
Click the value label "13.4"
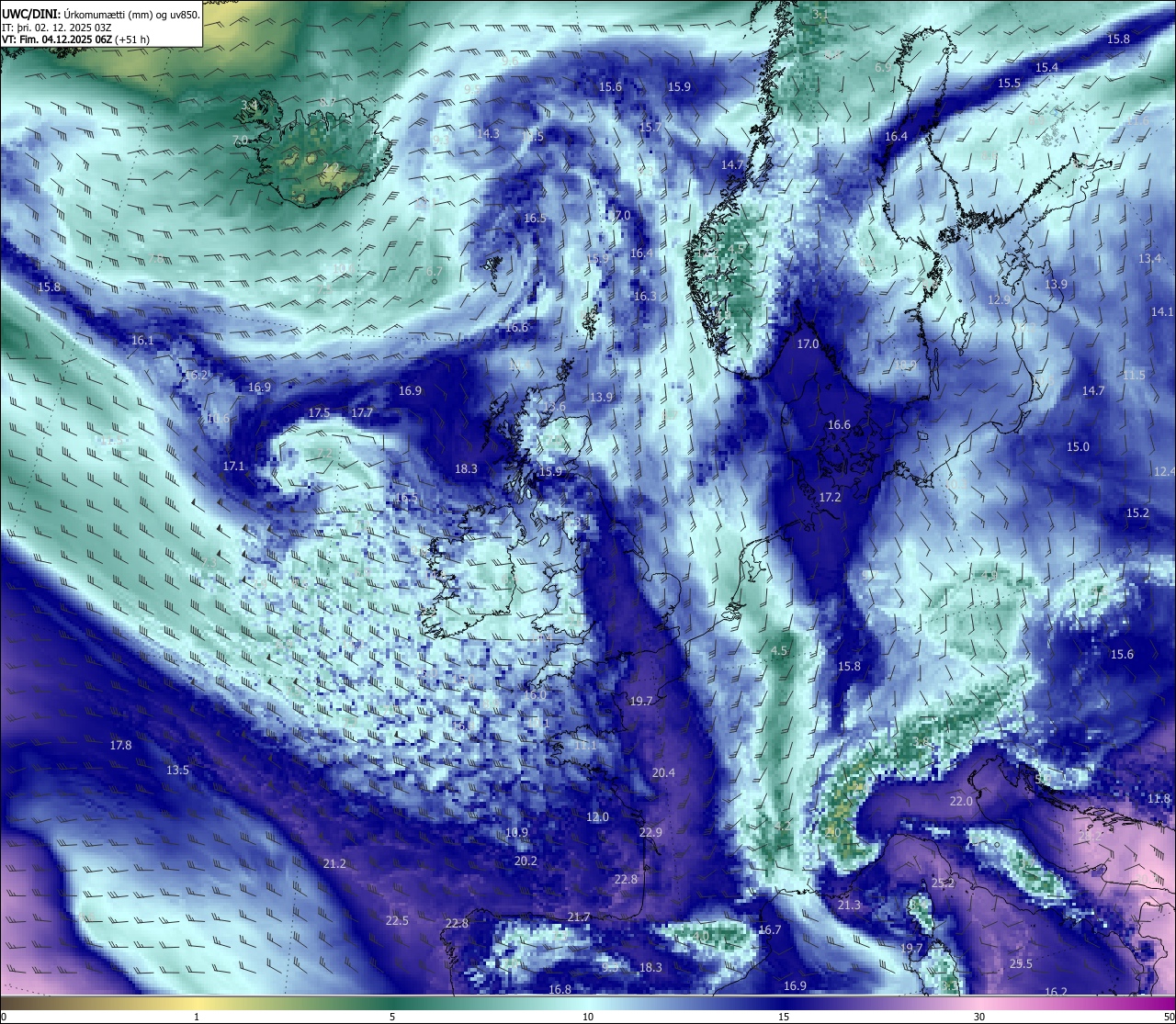tap(1149, 259)
